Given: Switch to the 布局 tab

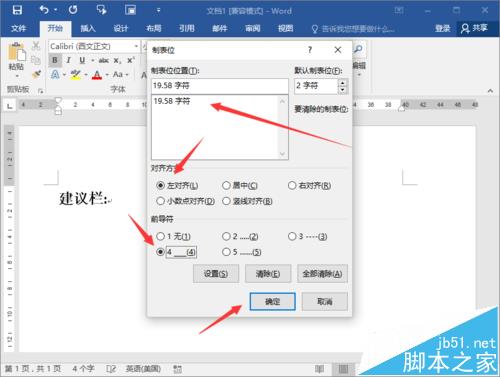Looking at the screenshot, I should pyautogui.click(x=154, y=28).
